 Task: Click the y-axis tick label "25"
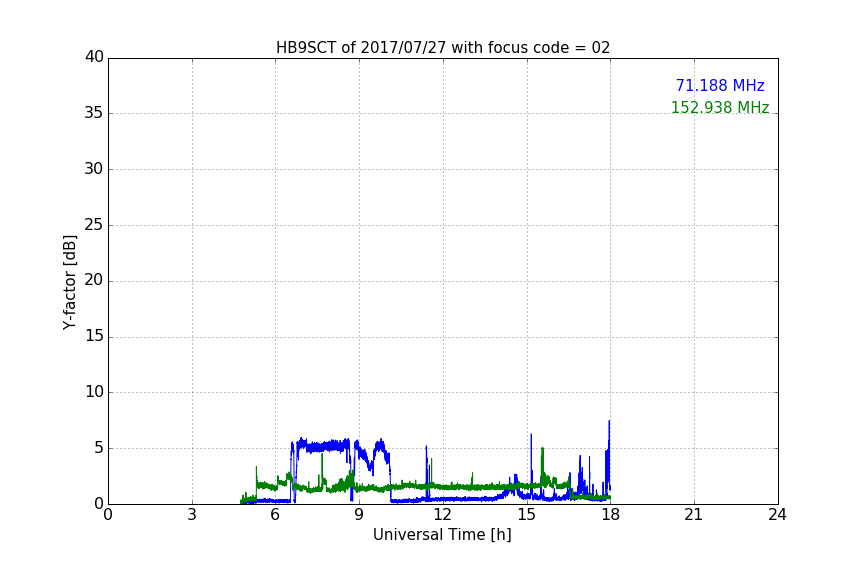[x=94, y=224]
